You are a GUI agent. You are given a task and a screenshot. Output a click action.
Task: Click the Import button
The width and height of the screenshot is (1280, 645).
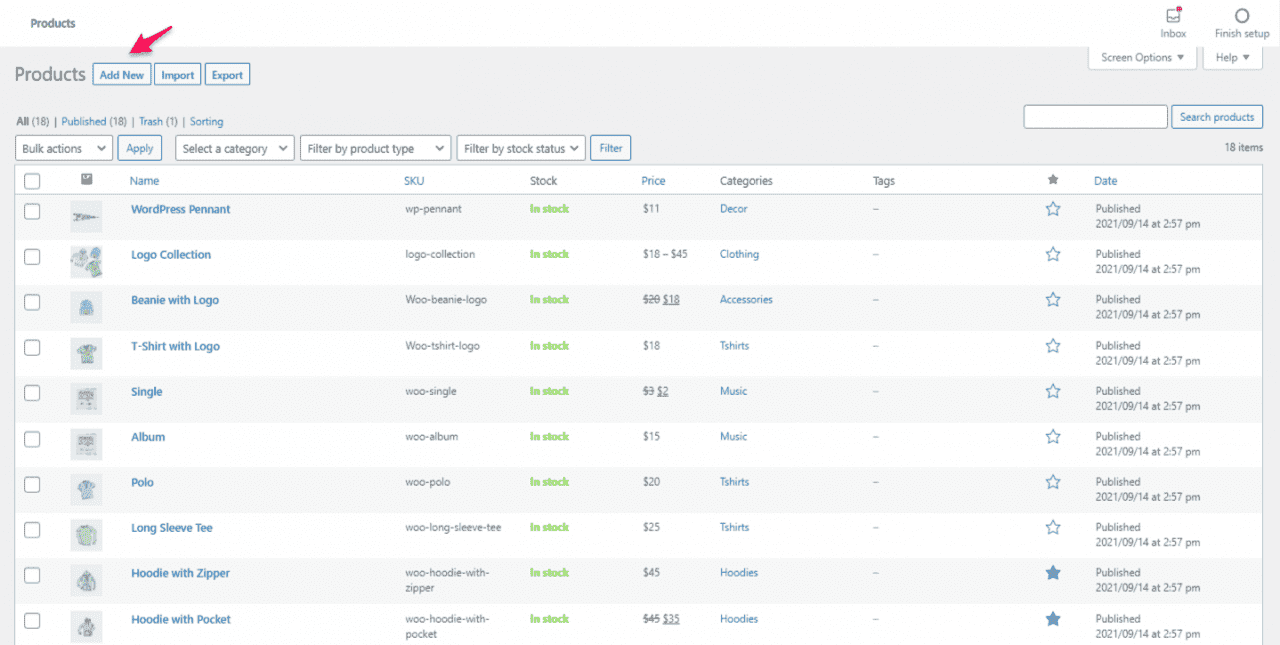178,75
